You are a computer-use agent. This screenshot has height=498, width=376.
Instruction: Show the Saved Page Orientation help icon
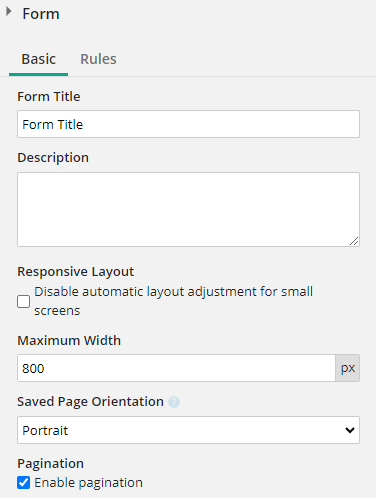174,402
